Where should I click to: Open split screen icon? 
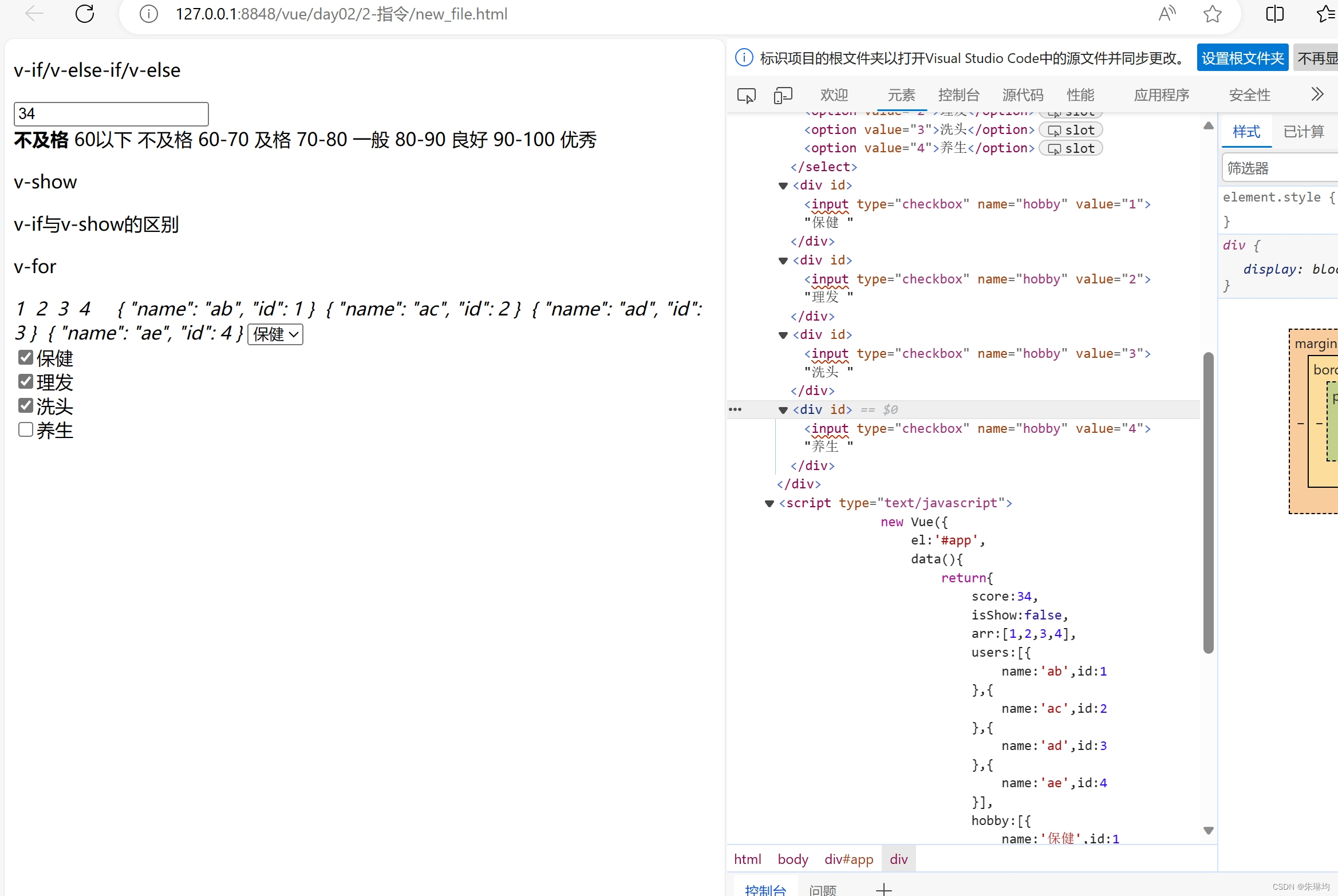pos(1274,14)
